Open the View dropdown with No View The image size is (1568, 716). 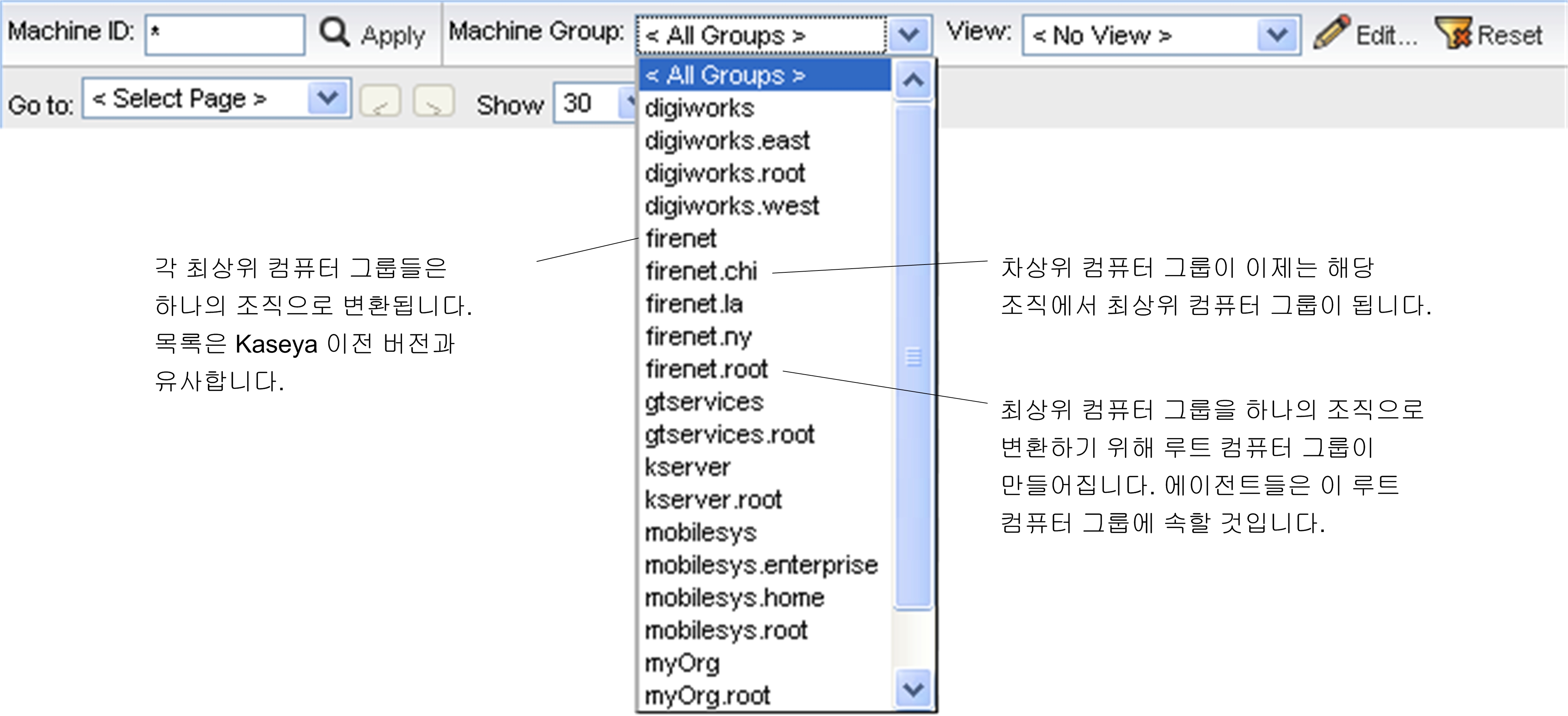click(x=1161, y=35)
